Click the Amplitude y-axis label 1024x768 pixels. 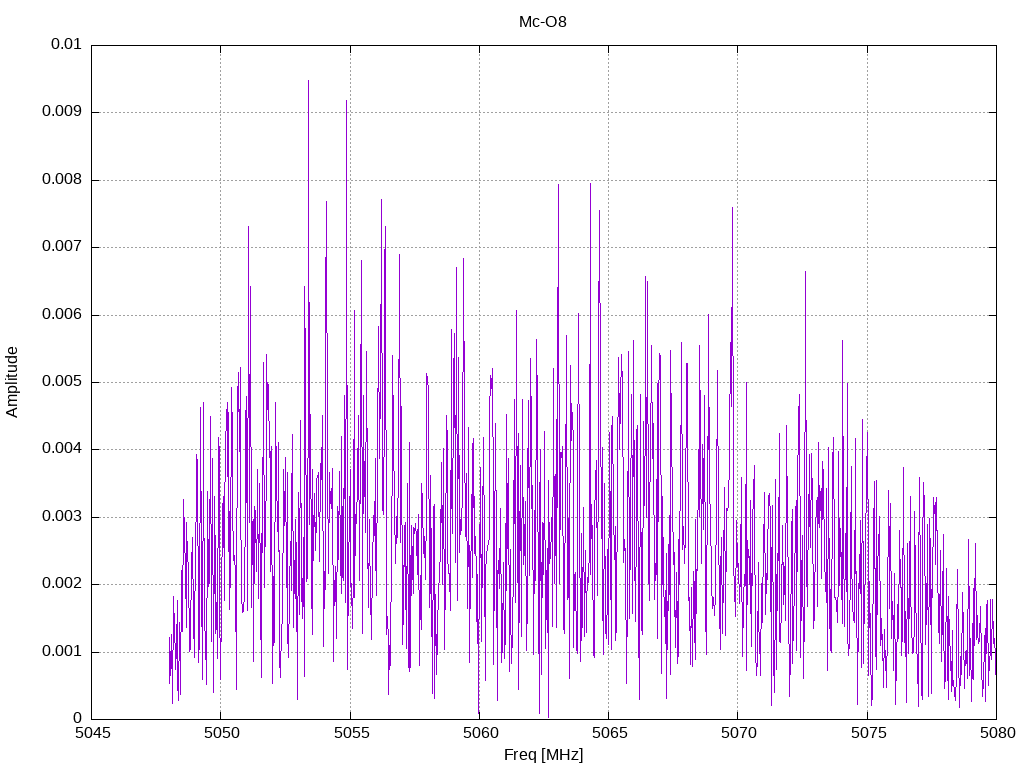[x=12, y=382]
